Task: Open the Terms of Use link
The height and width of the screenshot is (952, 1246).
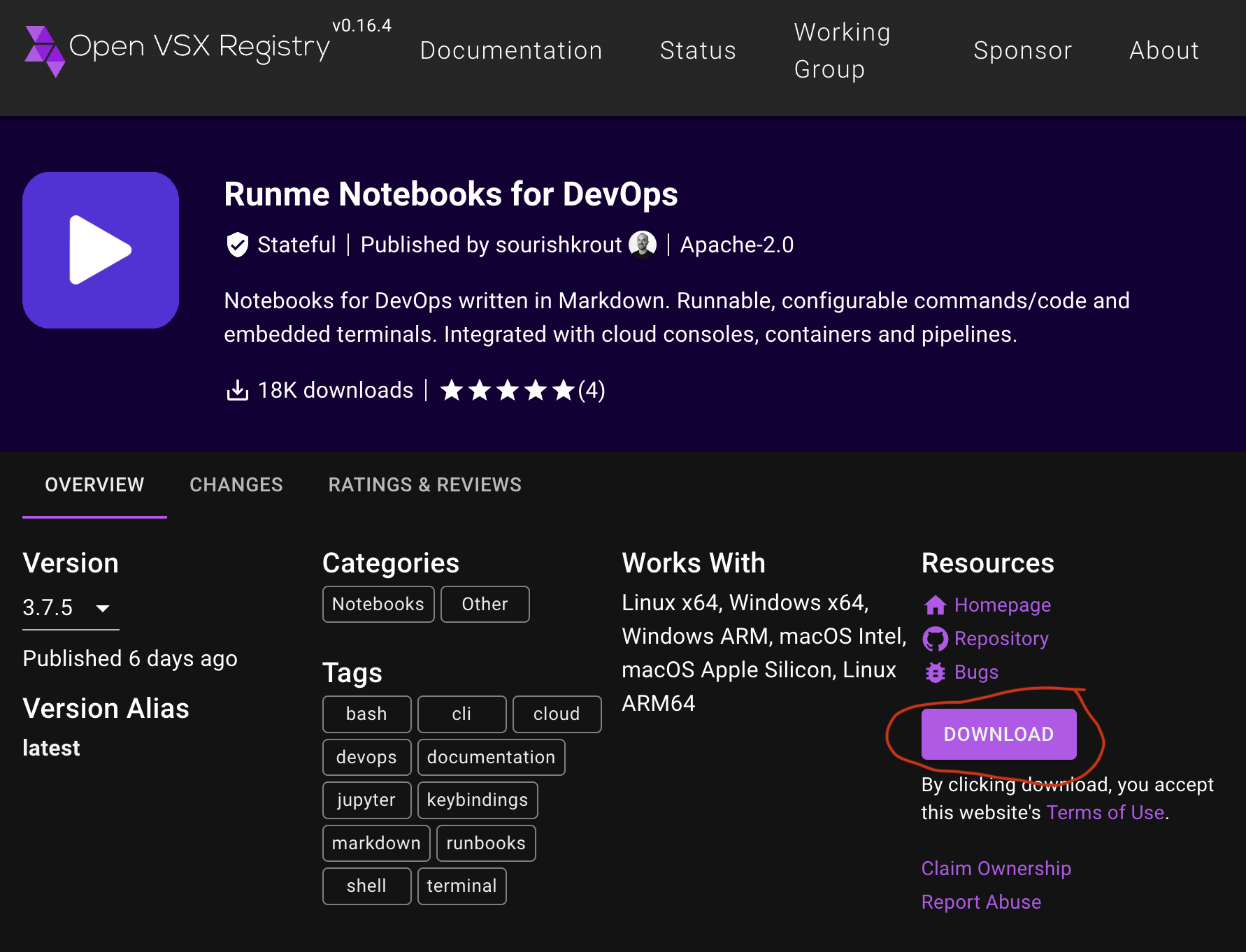Action: click(1105, 812)
